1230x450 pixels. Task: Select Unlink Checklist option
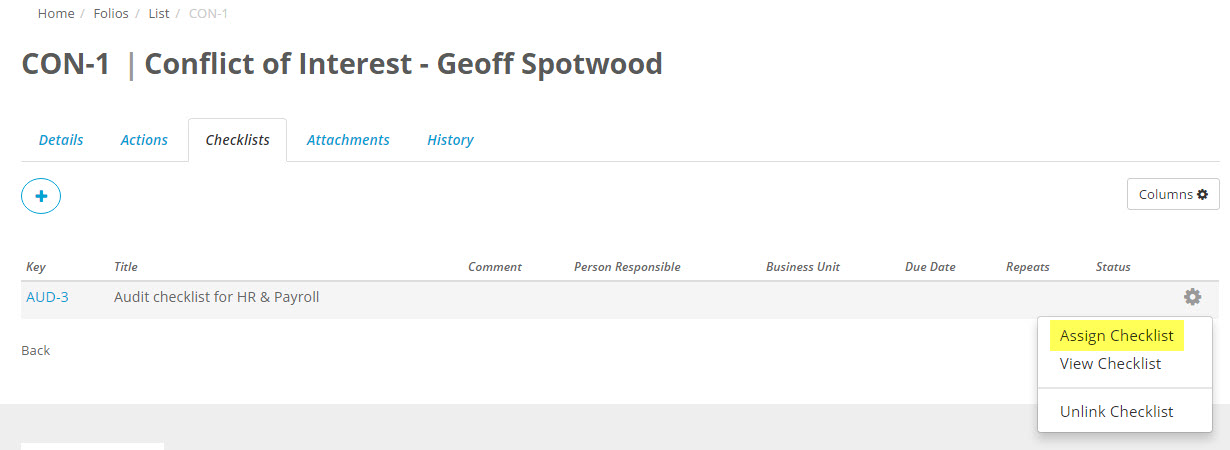pos(1116,412)
